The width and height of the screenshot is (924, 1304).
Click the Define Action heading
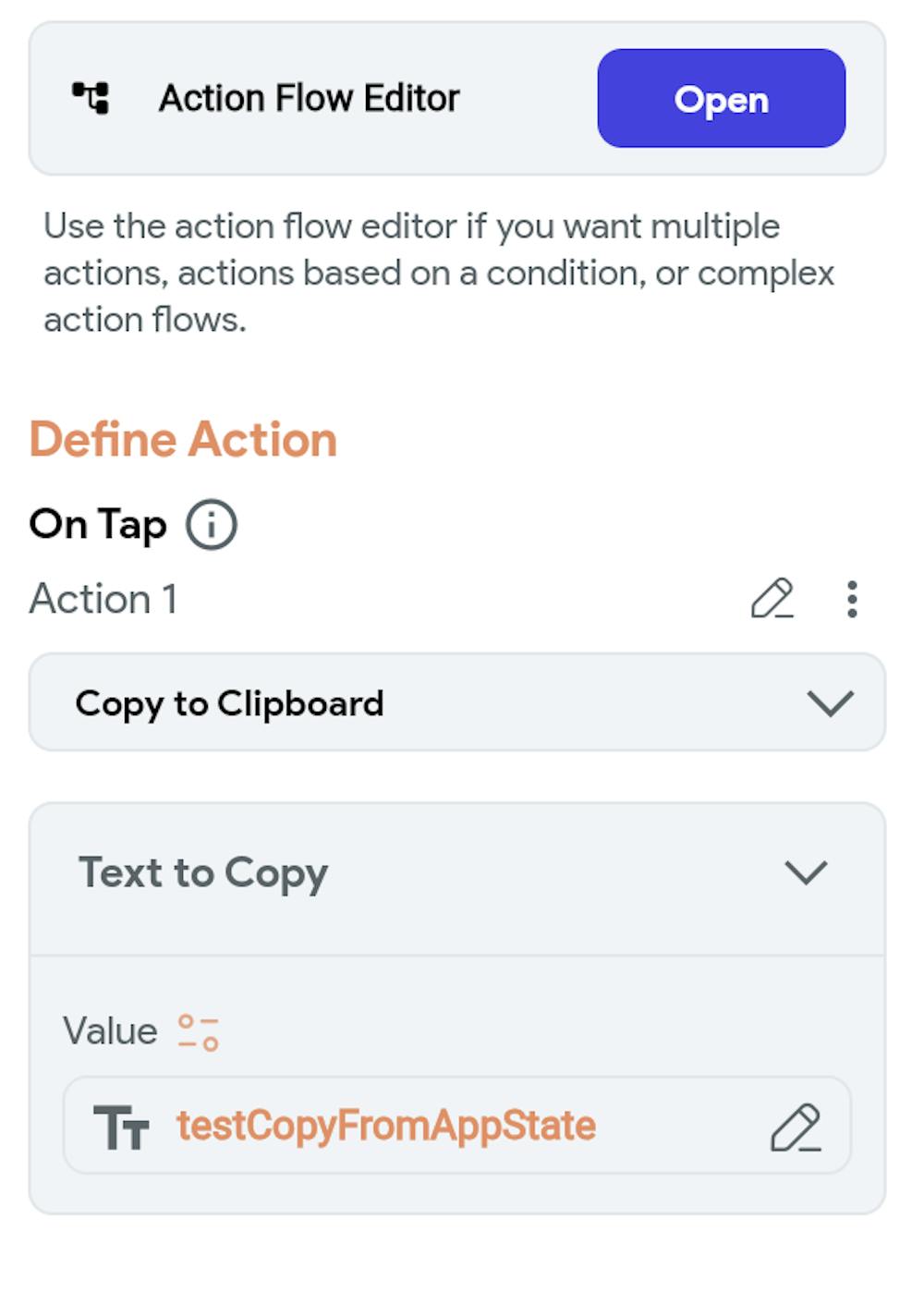click(183, 439)
